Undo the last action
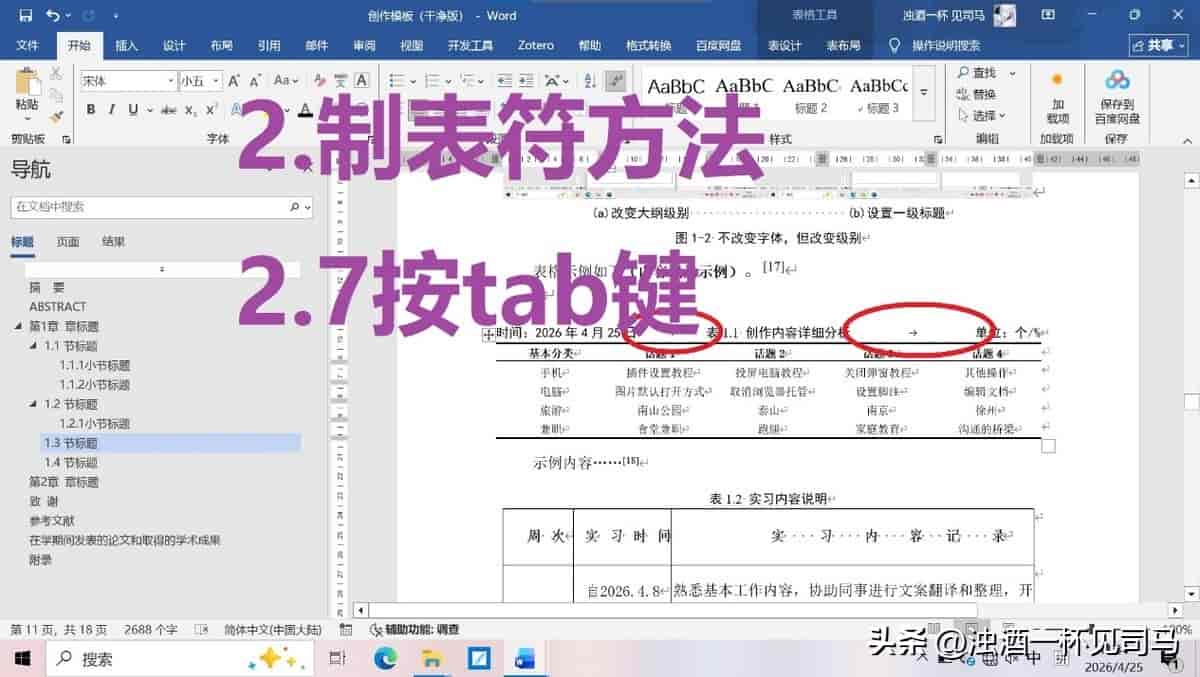This screenshot has width=1200, height=677. [x=52, y=15]
